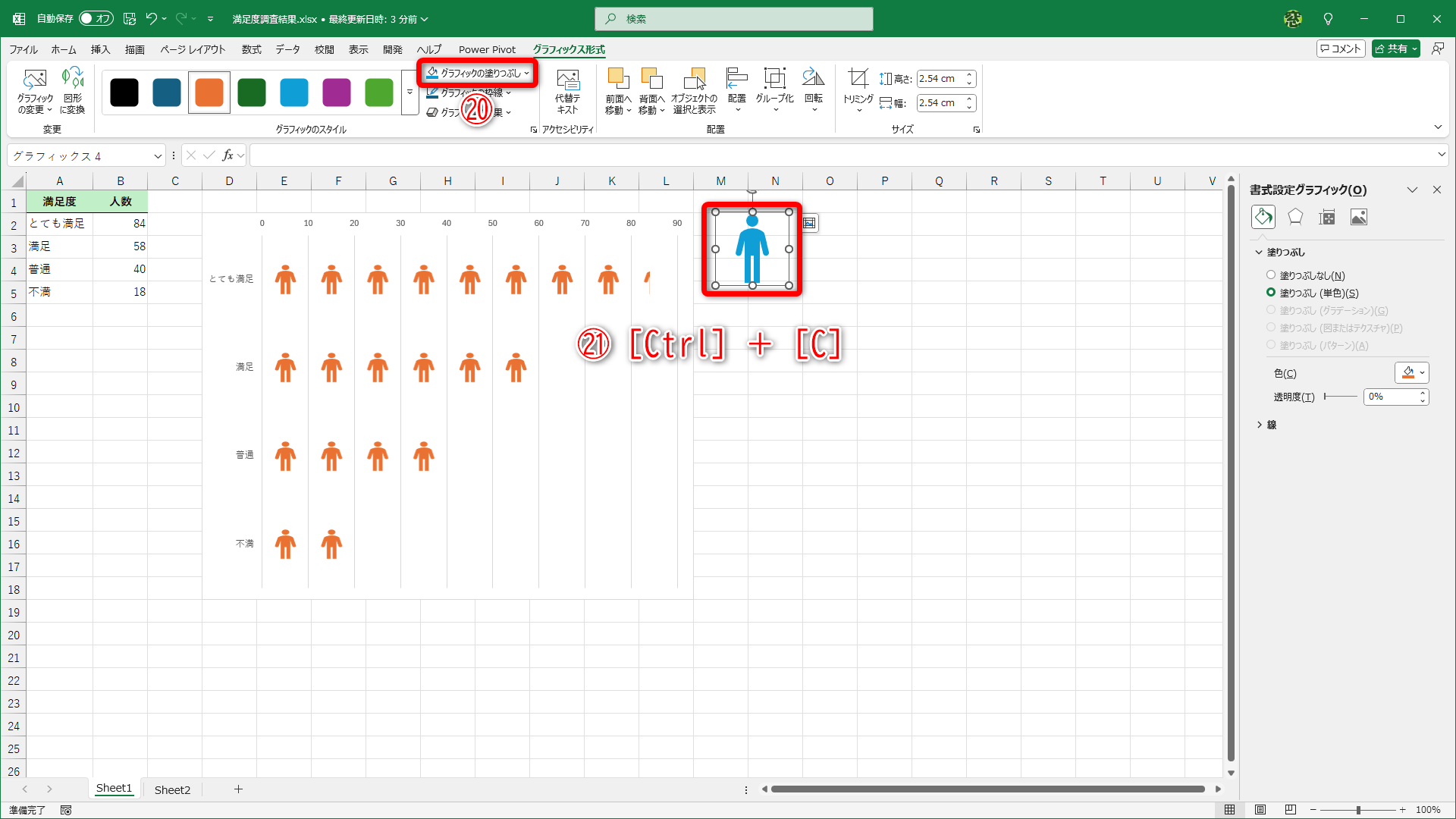Click the Crop (トリミング) tool icon
Viewport: 1456px width, 819px height.
click(x=858, y=79)
